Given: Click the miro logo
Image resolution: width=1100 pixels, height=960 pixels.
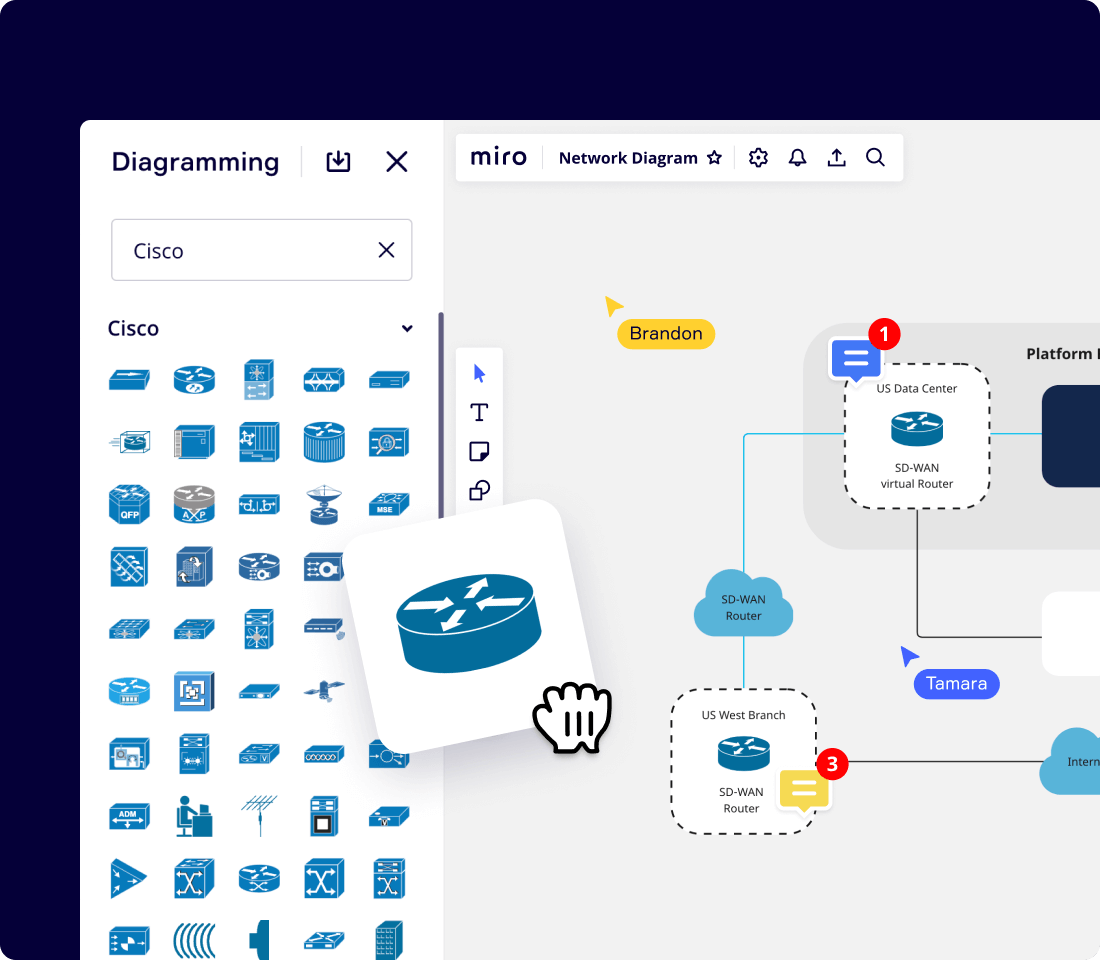Looking at the screenshot, I should coord(498,156).
